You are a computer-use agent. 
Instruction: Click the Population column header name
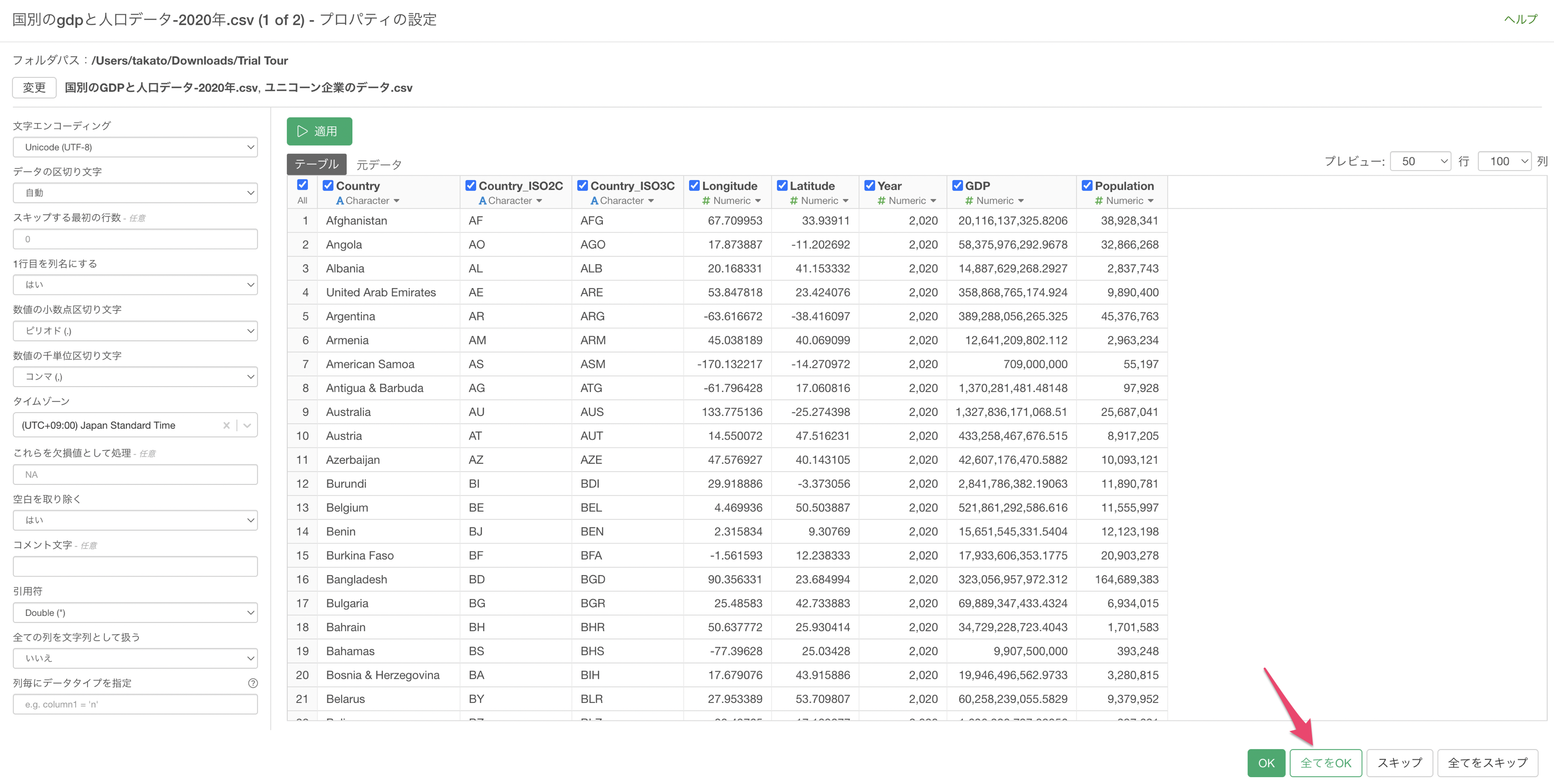(x=1124, y=186)
